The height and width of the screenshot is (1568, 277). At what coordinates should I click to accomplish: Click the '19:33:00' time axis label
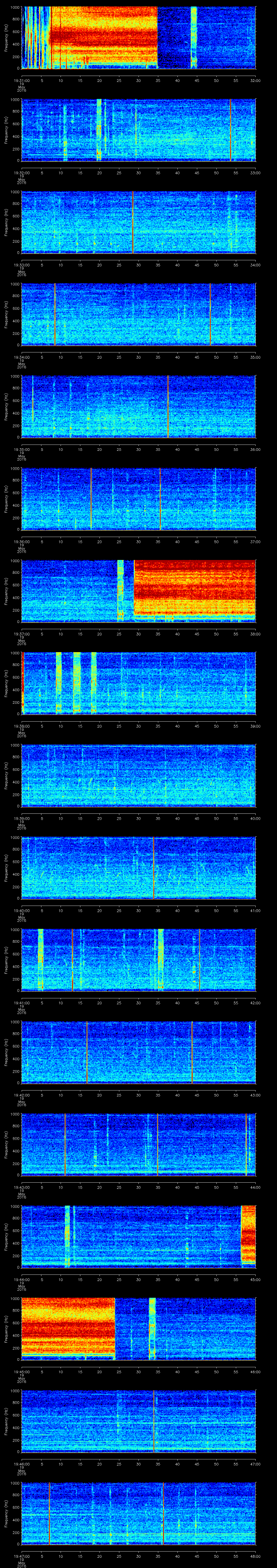[21, 264]
